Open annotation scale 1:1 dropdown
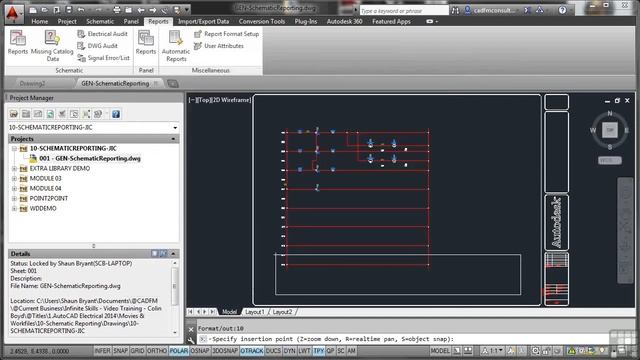Screen dimensions: 640x360 point(493,351)
